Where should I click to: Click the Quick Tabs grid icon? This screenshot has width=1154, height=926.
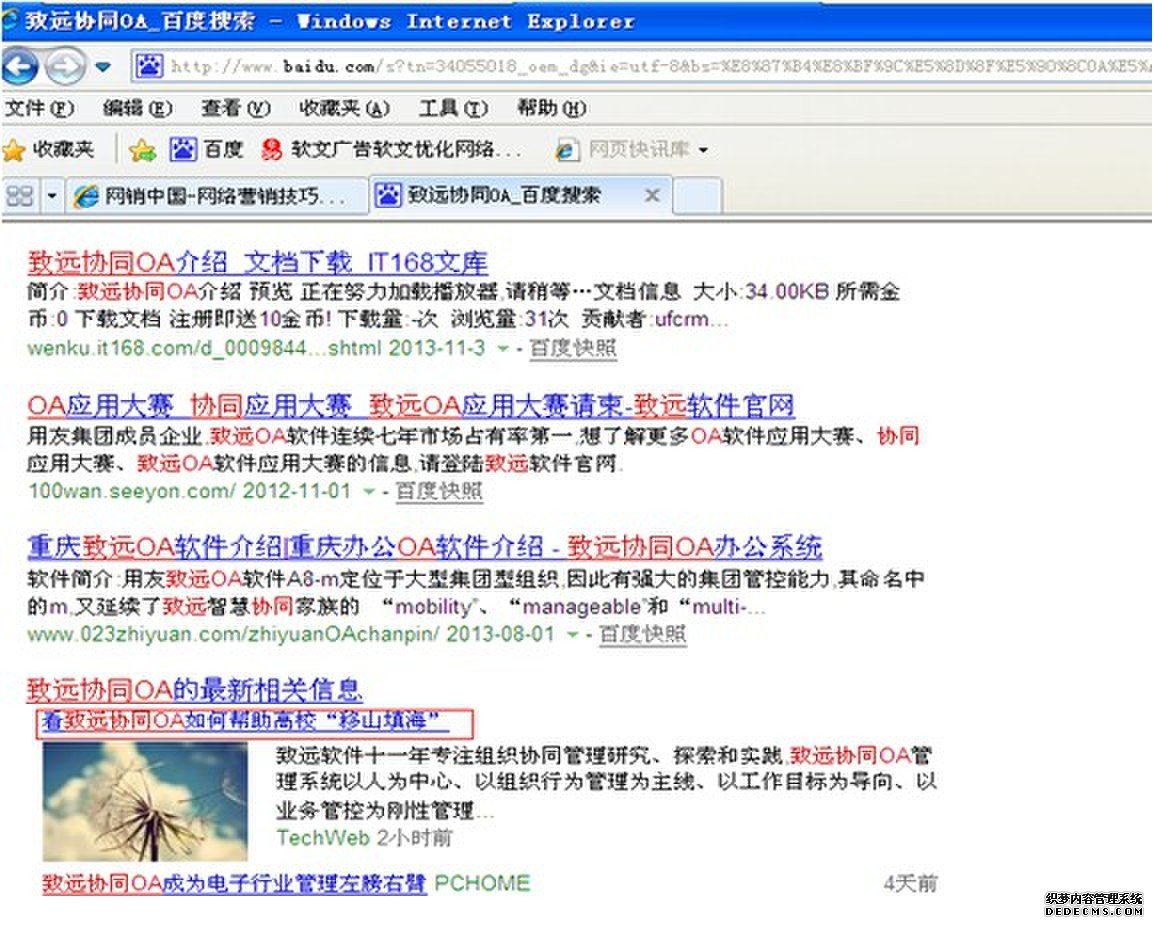pyautogui.click(x=20, y=196)
